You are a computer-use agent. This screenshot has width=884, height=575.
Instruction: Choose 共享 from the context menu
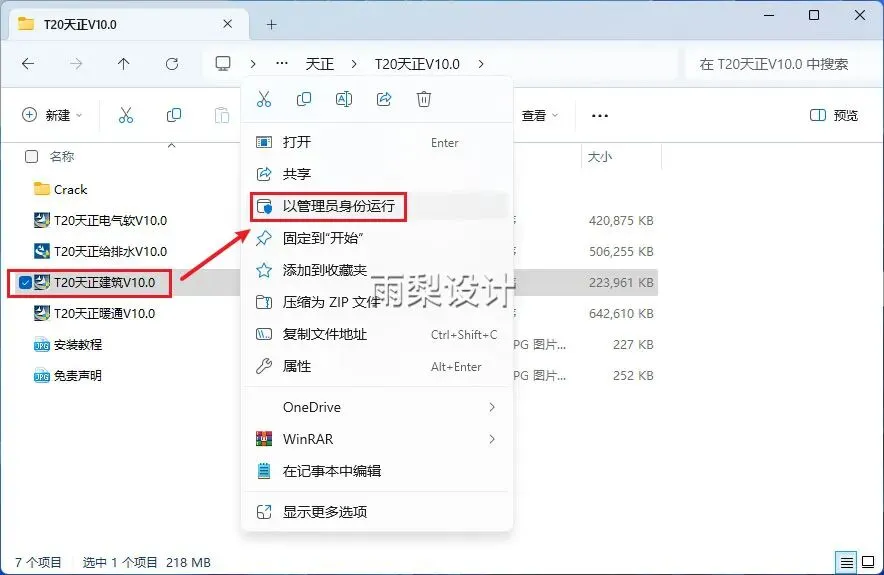(377, 174)
